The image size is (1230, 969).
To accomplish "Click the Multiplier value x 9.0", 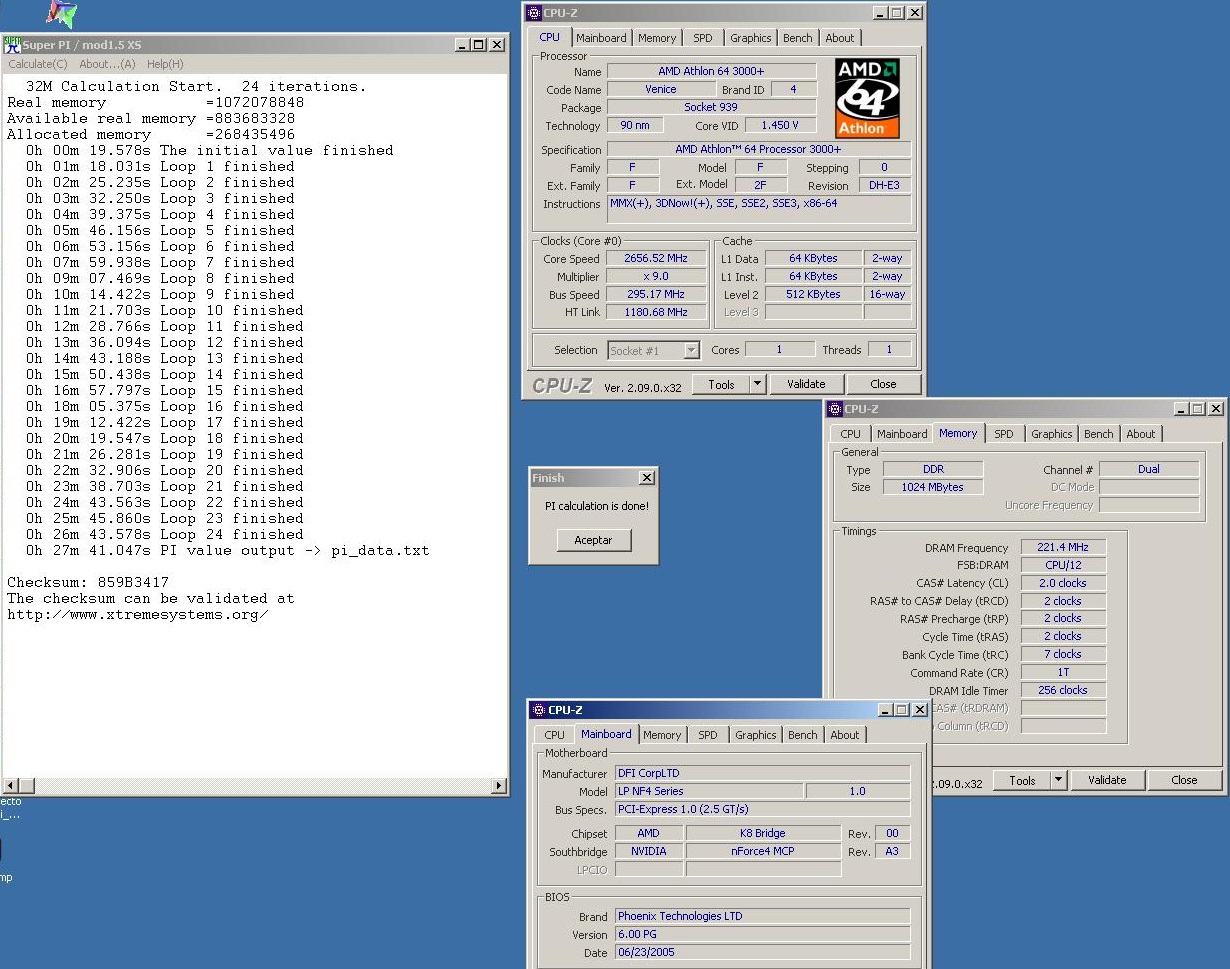I will point(655,276).
